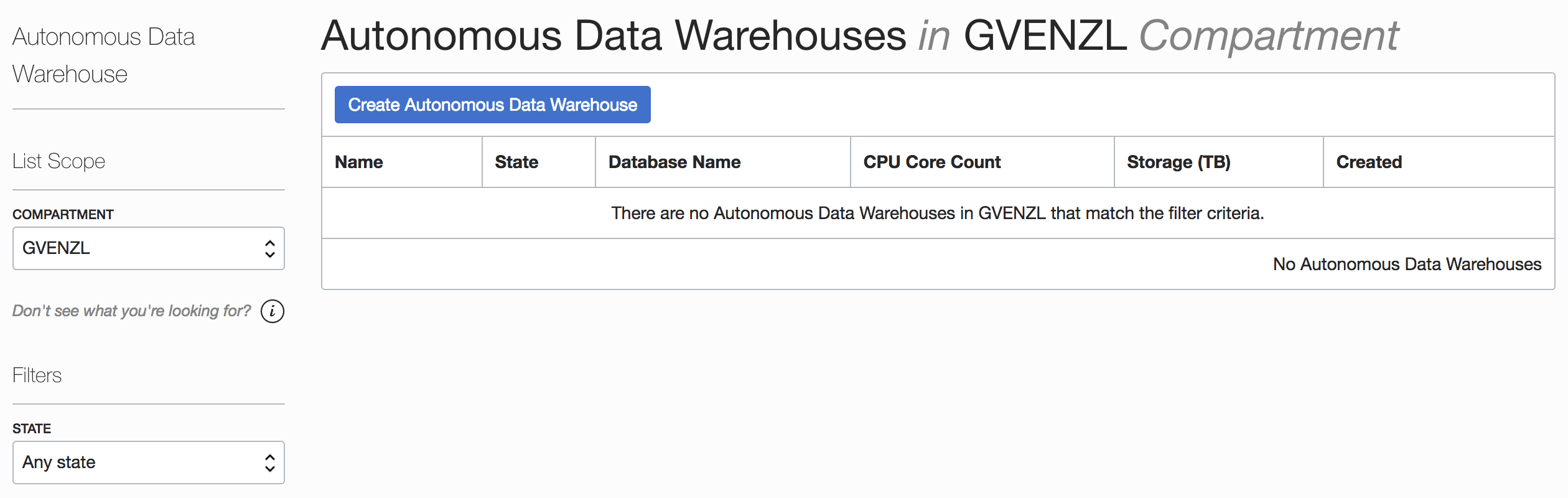Screen dimensions: 1568x498
Task: Click the Any state dropdown arrows
Action: click(x=269, y=463)
